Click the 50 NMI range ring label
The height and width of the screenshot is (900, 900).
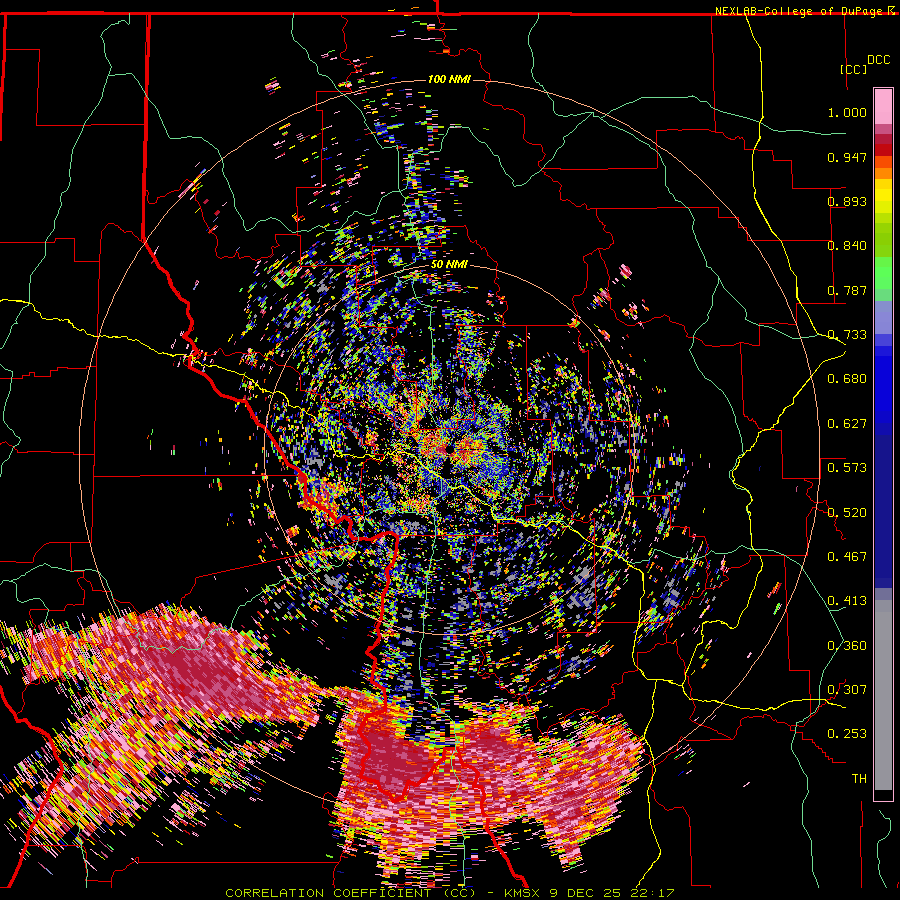[x=449, y=264]
